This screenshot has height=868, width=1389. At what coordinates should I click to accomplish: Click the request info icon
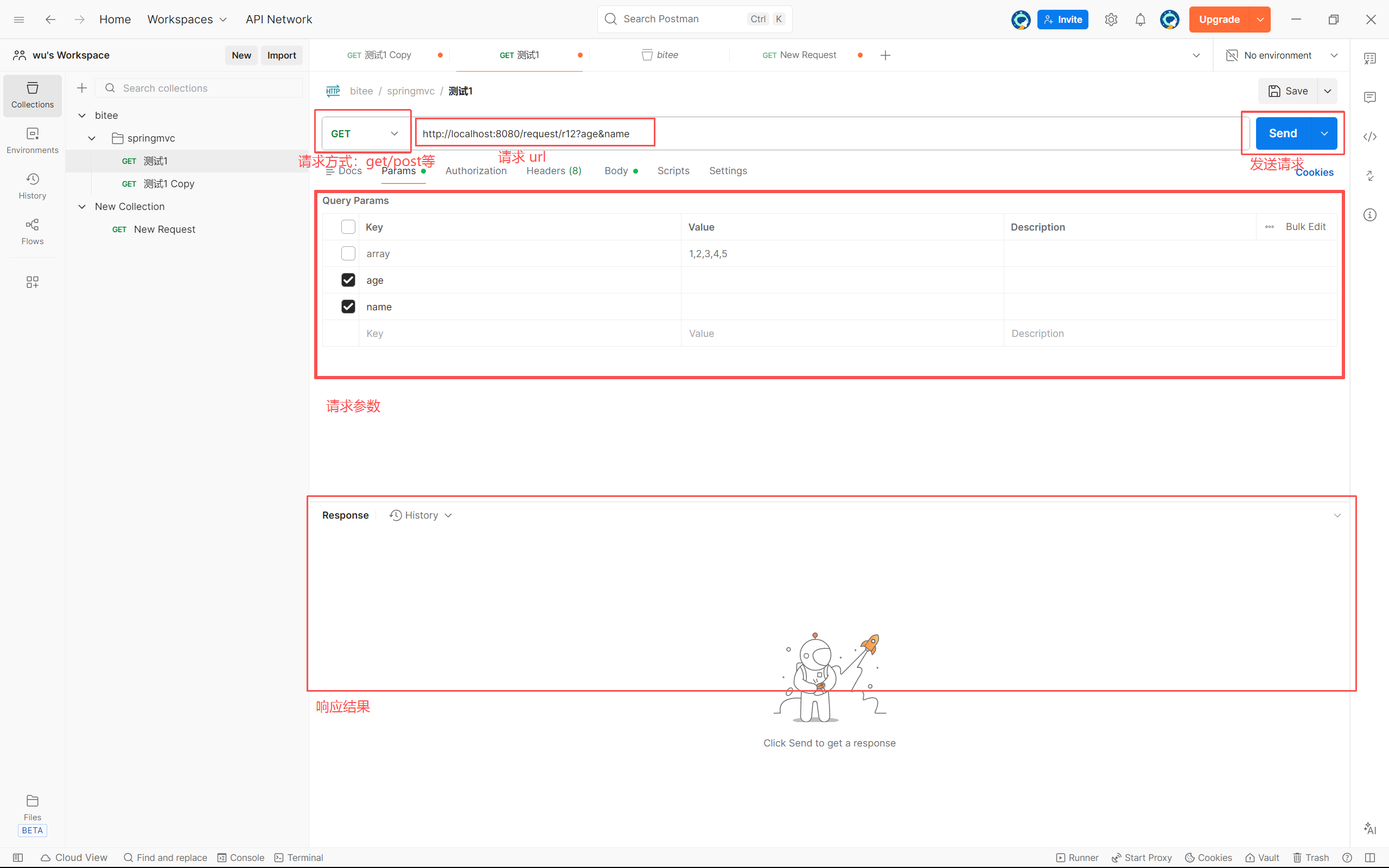coord(1369,215)
